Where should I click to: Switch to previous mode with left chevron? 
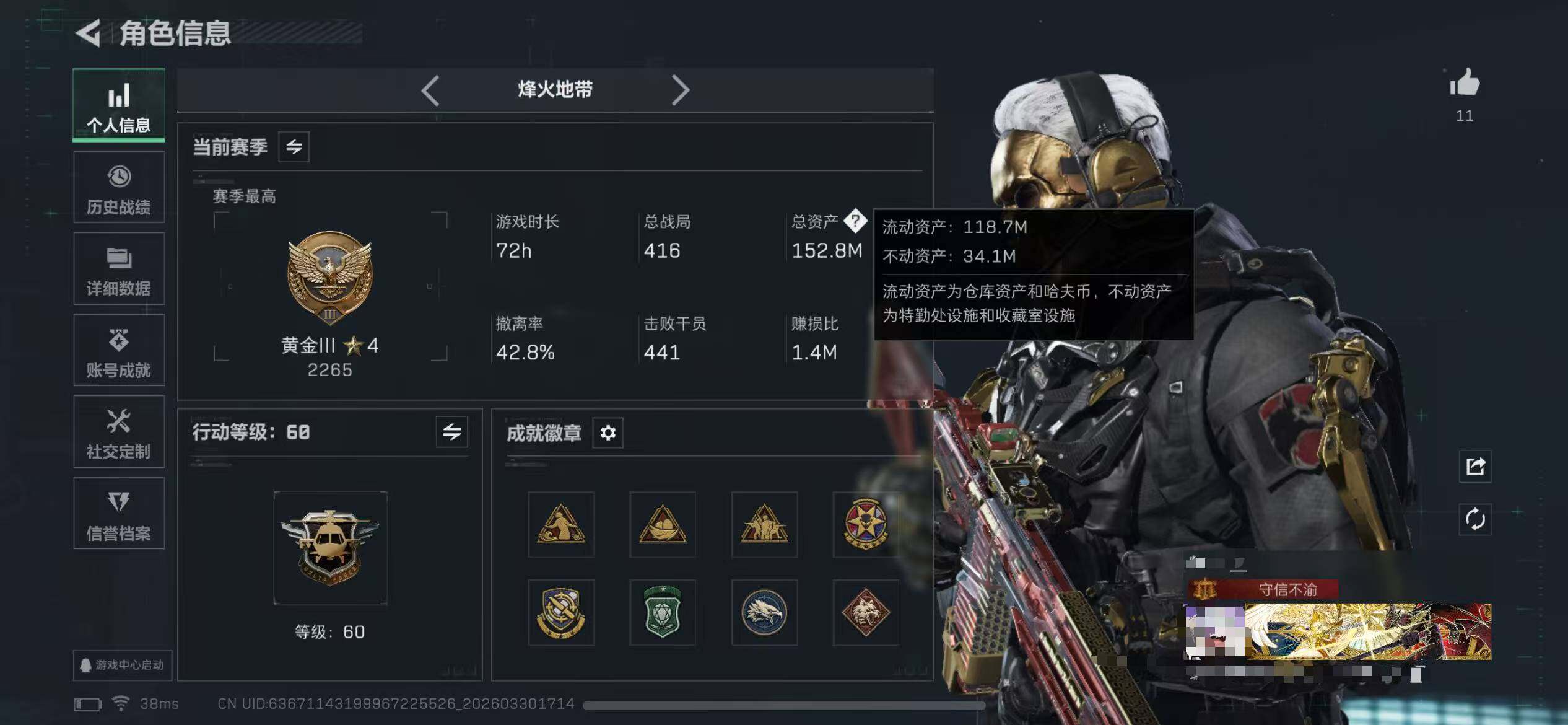point(430,90)
